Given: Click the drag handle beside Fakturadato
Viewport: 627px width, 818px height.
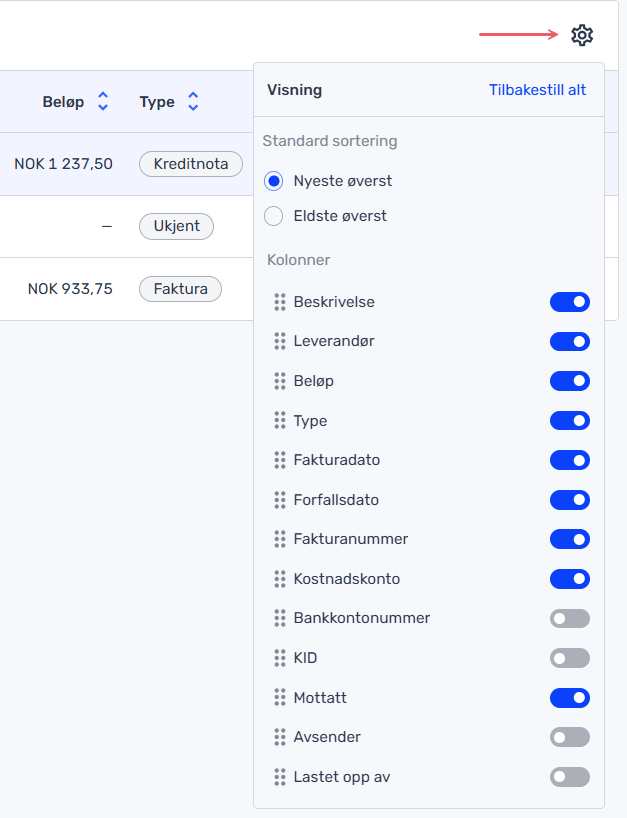Looking at the screenshot, I should pyautogui.click(x=280, y=460).
